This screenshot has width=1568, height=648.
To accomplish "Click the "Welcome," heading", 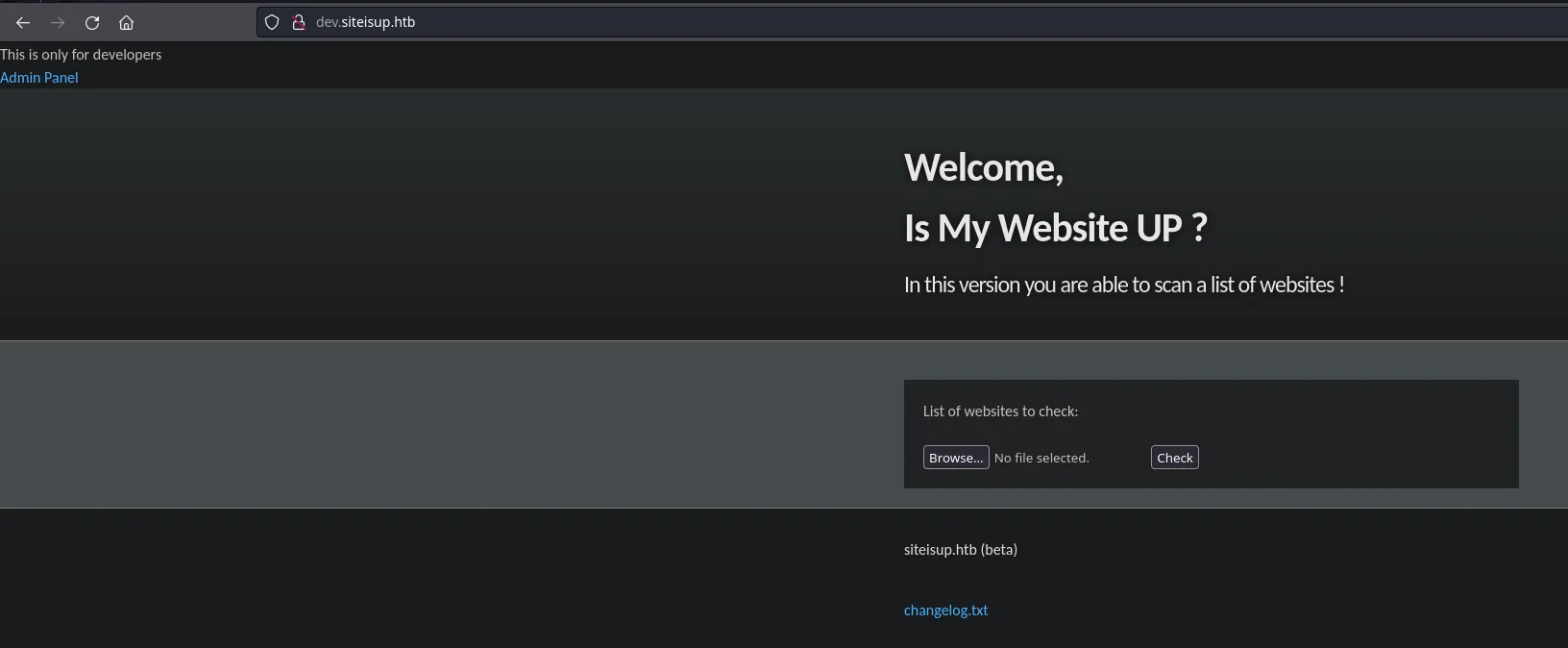I will tap(983, 168).
